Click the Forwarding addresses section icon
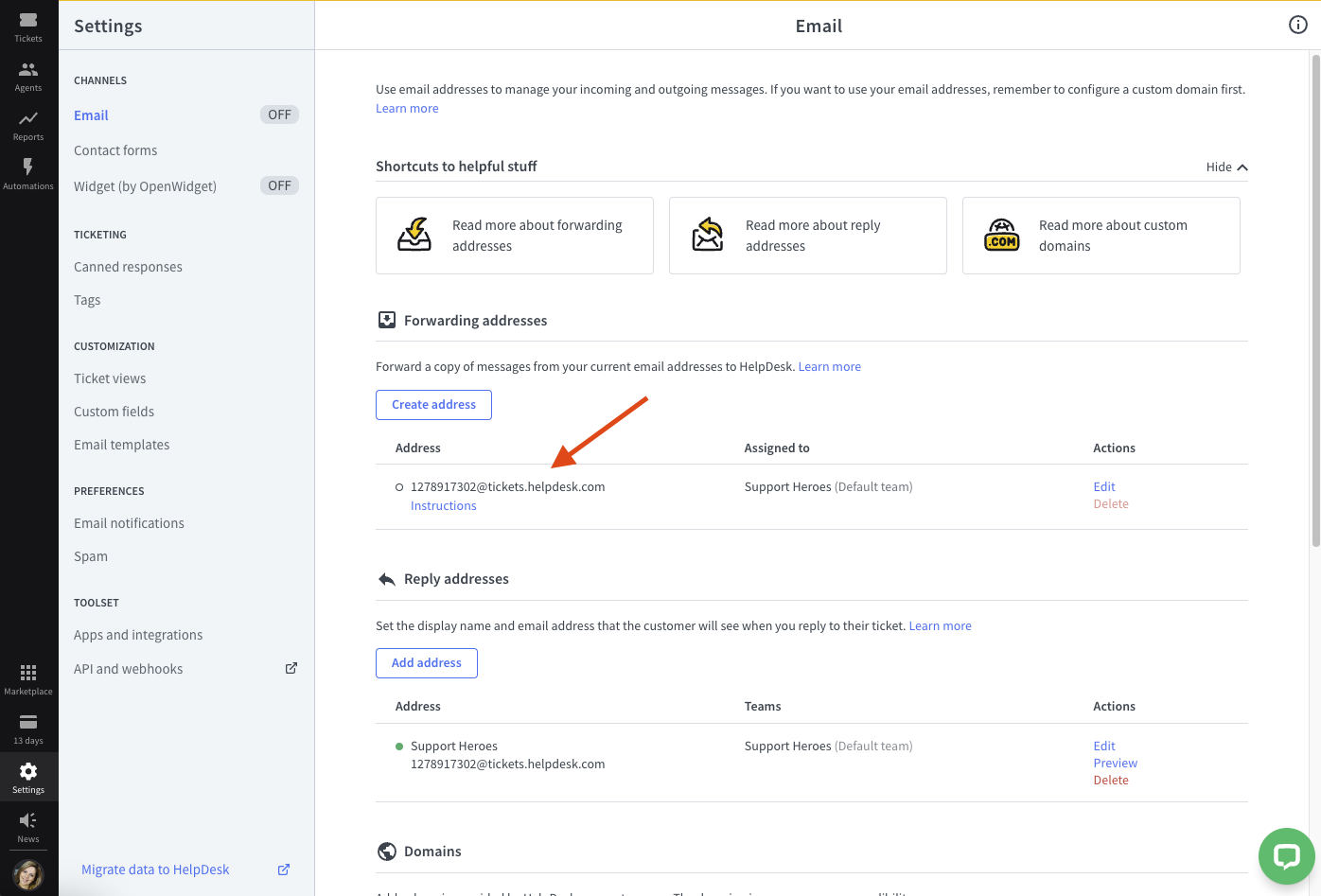 pos(387,320)
